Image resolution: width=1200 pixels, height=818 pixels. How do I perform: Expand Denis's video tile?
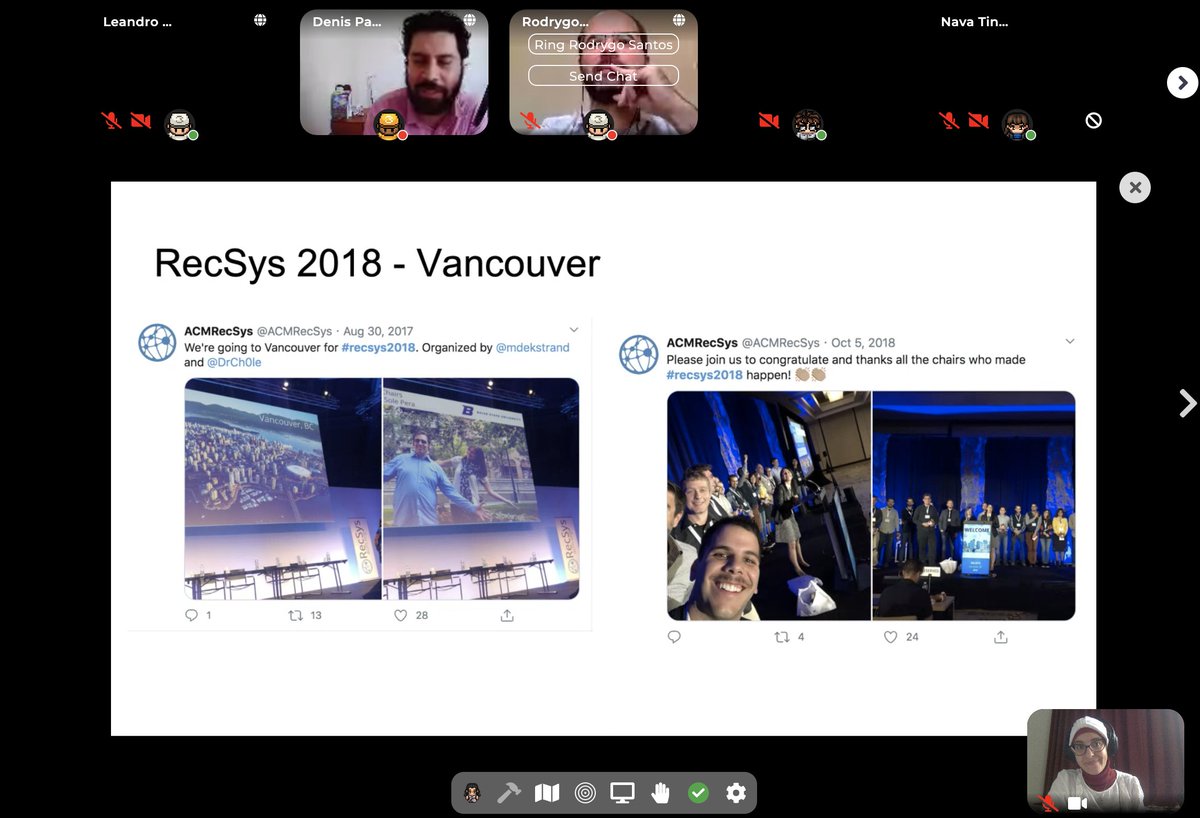[394, 72]
